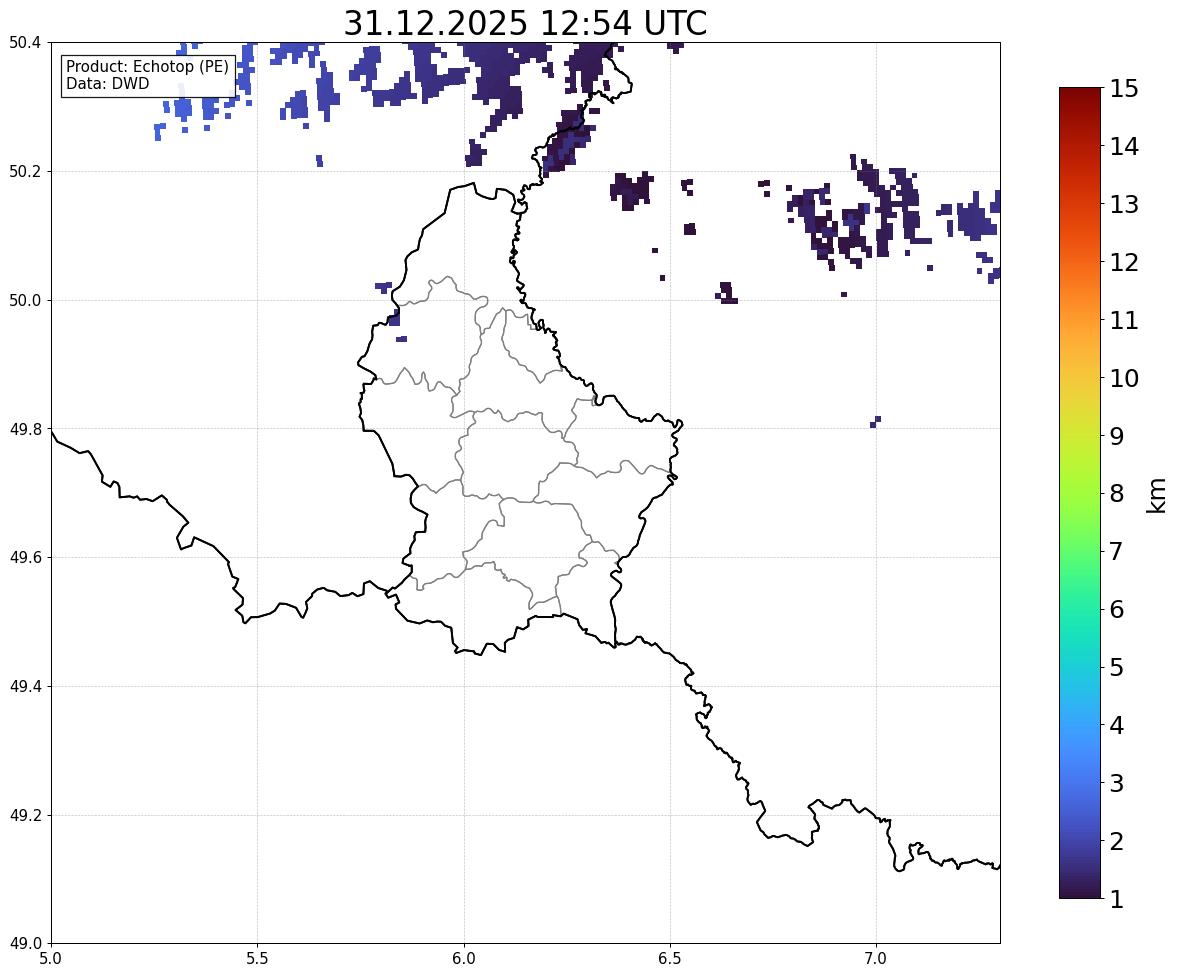Click colorbar tick label 11
This screenshot has width=1178, height=976.
click(1124, 320)
